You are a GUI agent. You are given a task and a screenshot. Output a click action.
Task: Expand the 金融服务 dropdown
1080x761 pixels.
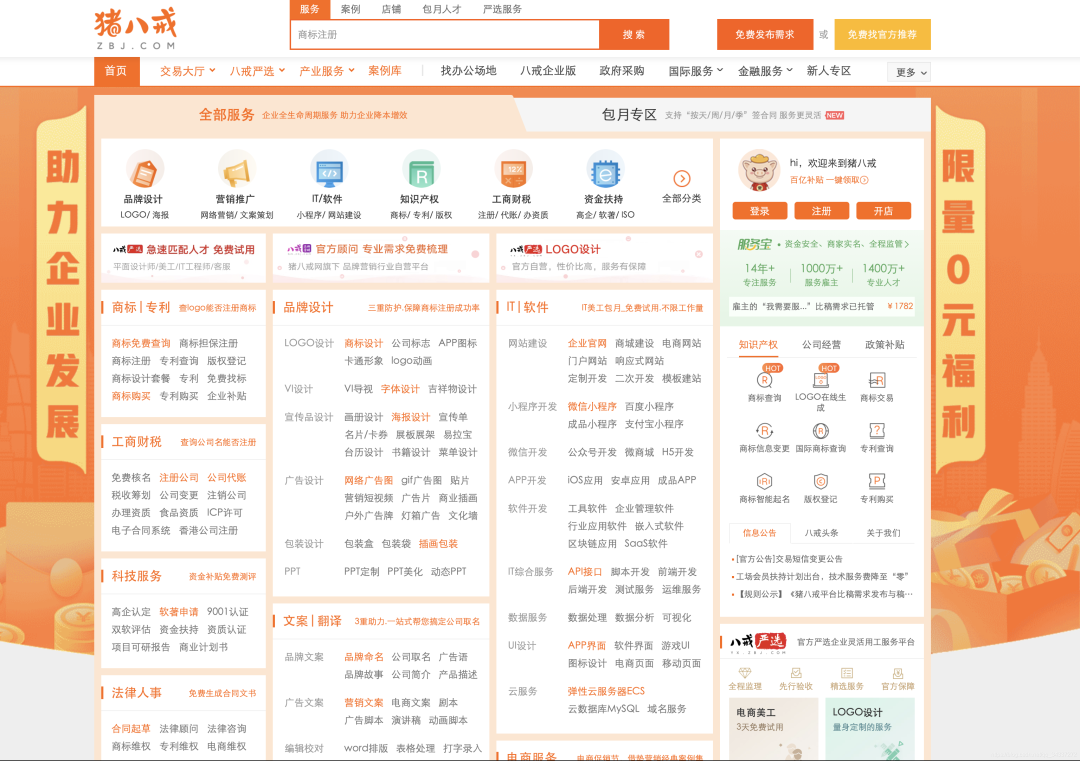[765, 71]
